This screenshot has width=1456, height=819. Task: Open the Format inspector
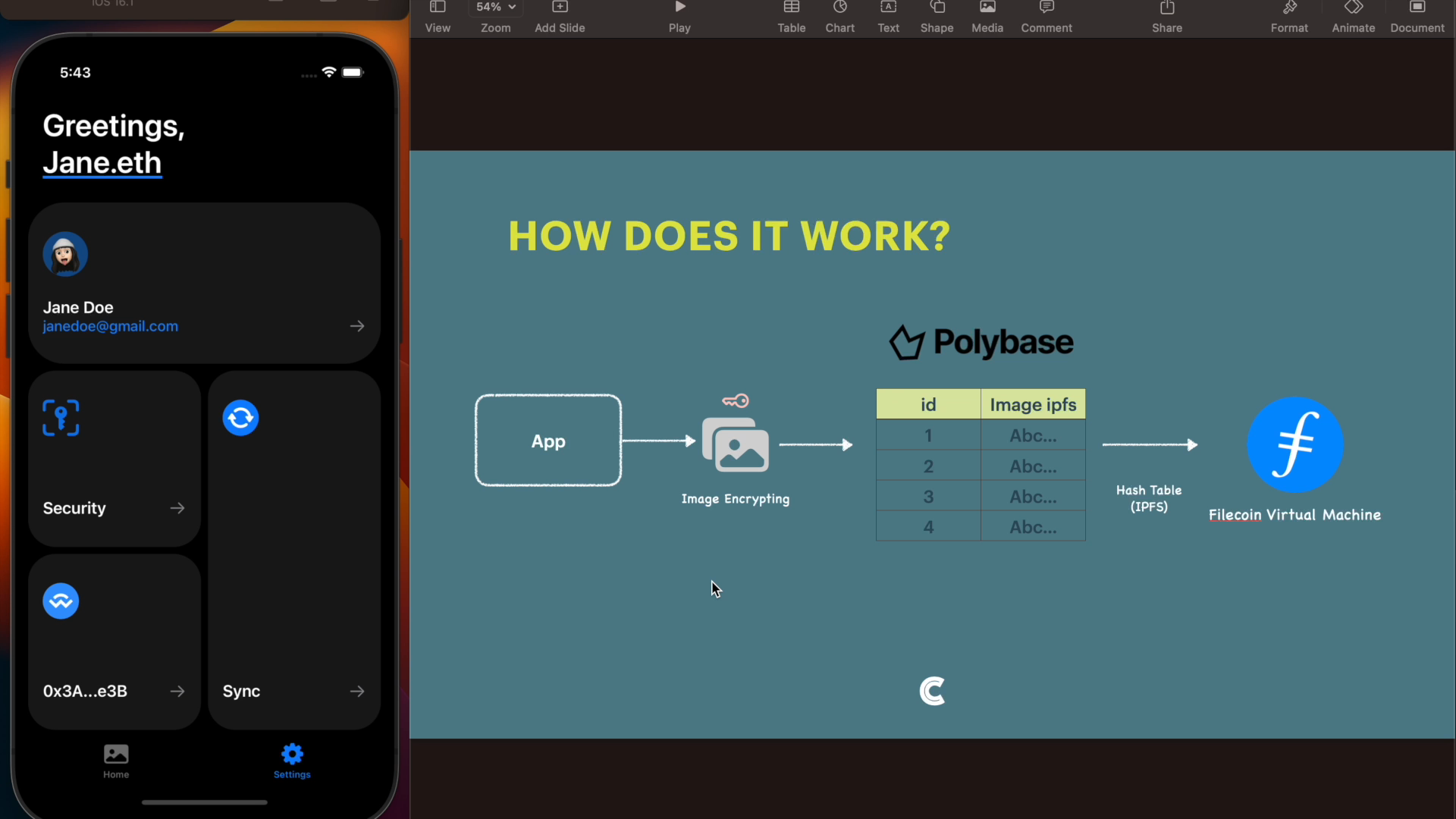pyautogui.click(x=1289, y=17)
